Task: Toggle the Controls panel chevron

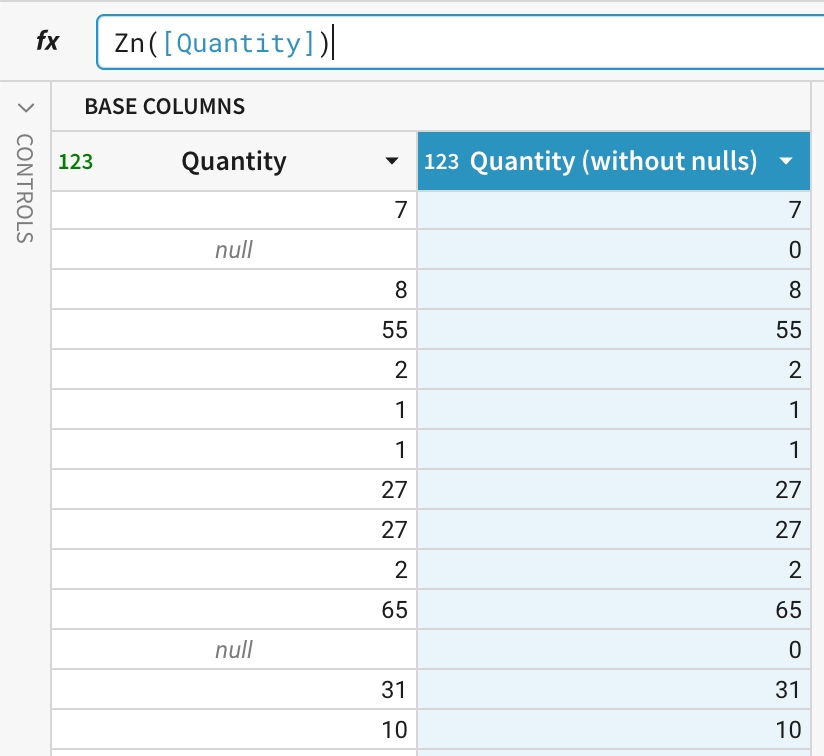Action: pyautogui.click(x=25, y=107)
